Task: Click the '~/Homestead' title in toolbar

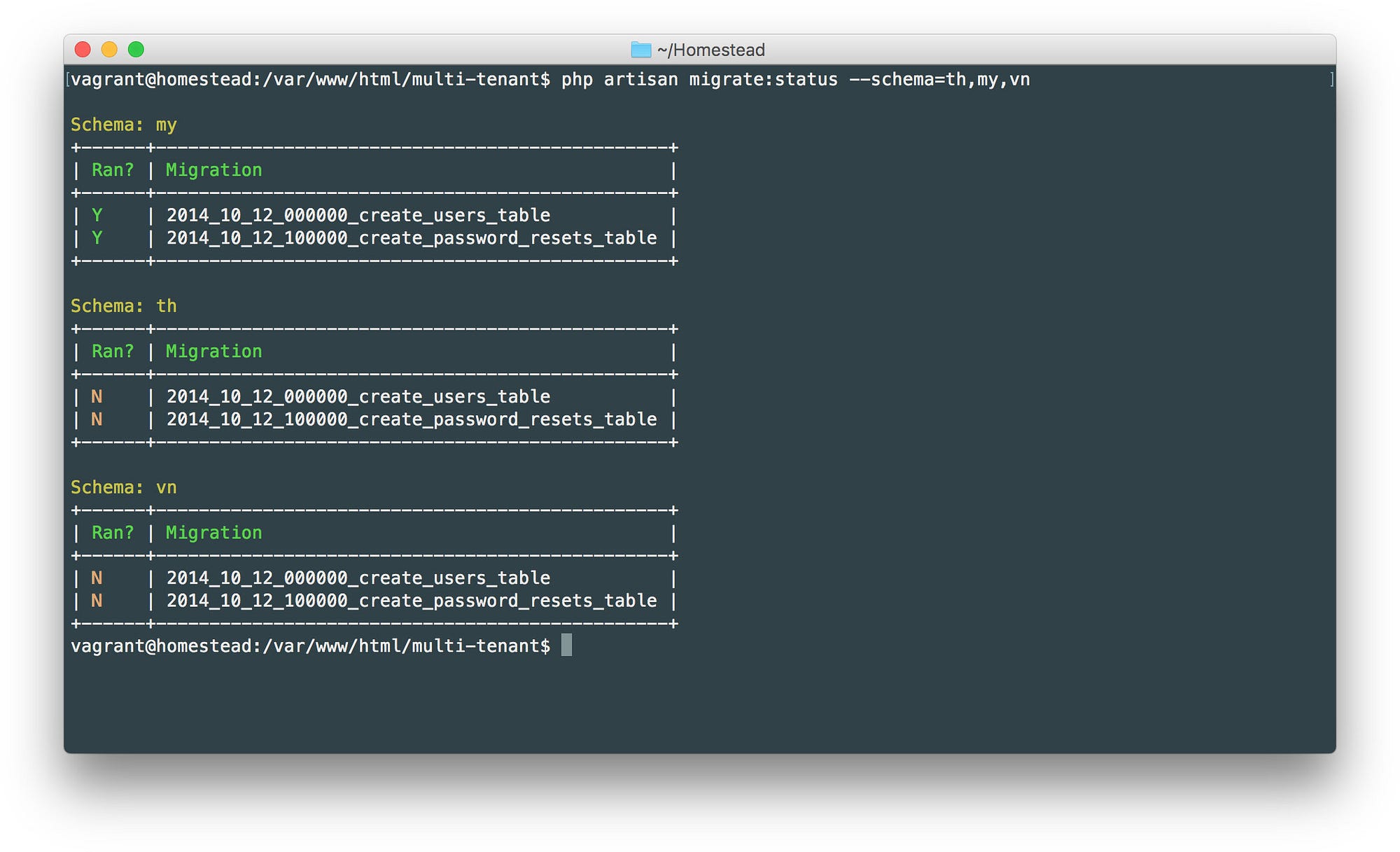Action: [x=700, y=50]
